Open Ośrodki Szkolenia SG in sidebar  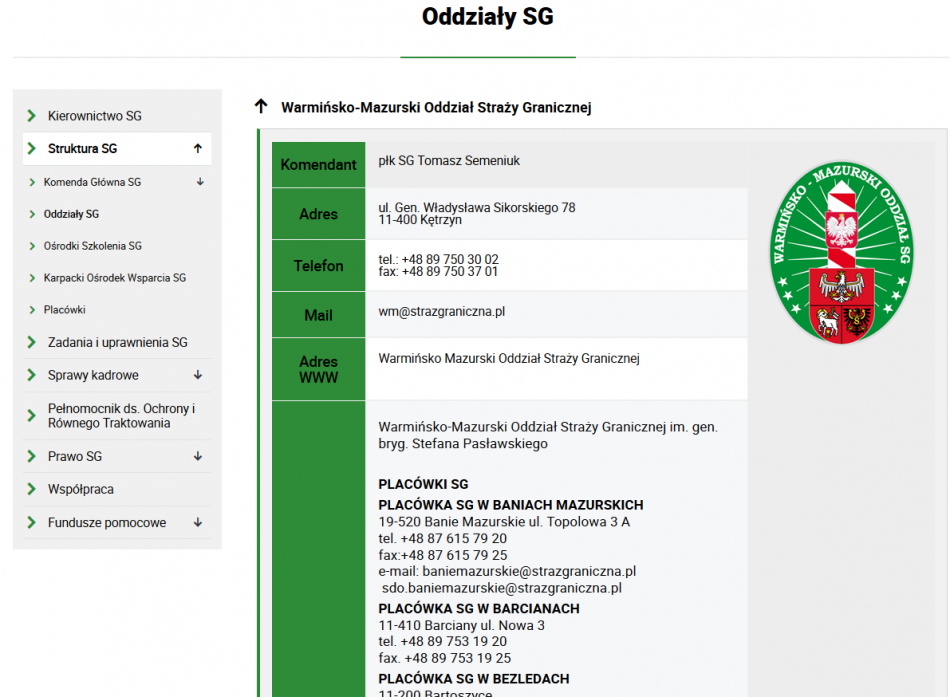tap(92, 246)
